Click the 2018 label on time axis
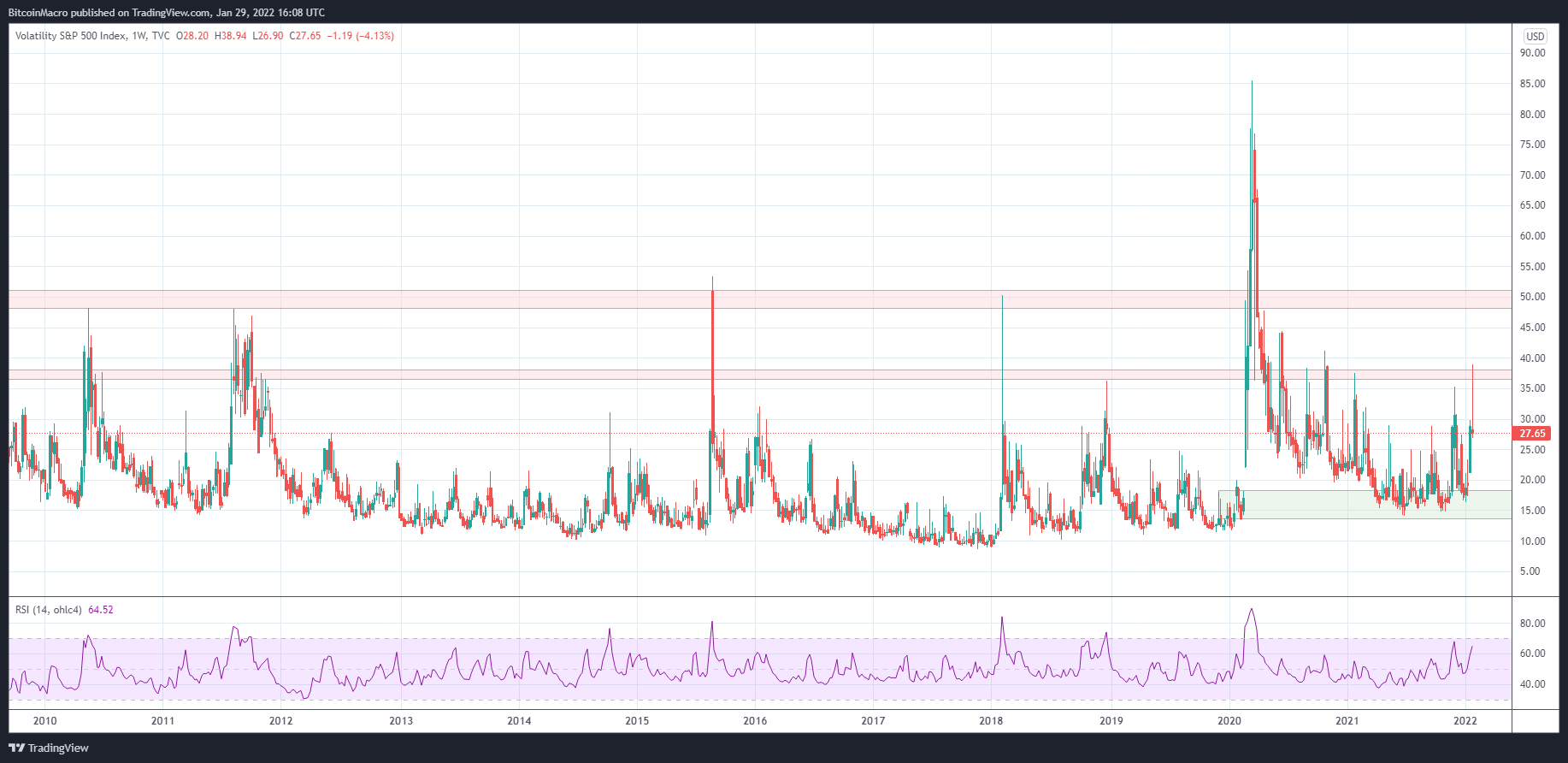1568x763 pixels. [x=991, y=721]
